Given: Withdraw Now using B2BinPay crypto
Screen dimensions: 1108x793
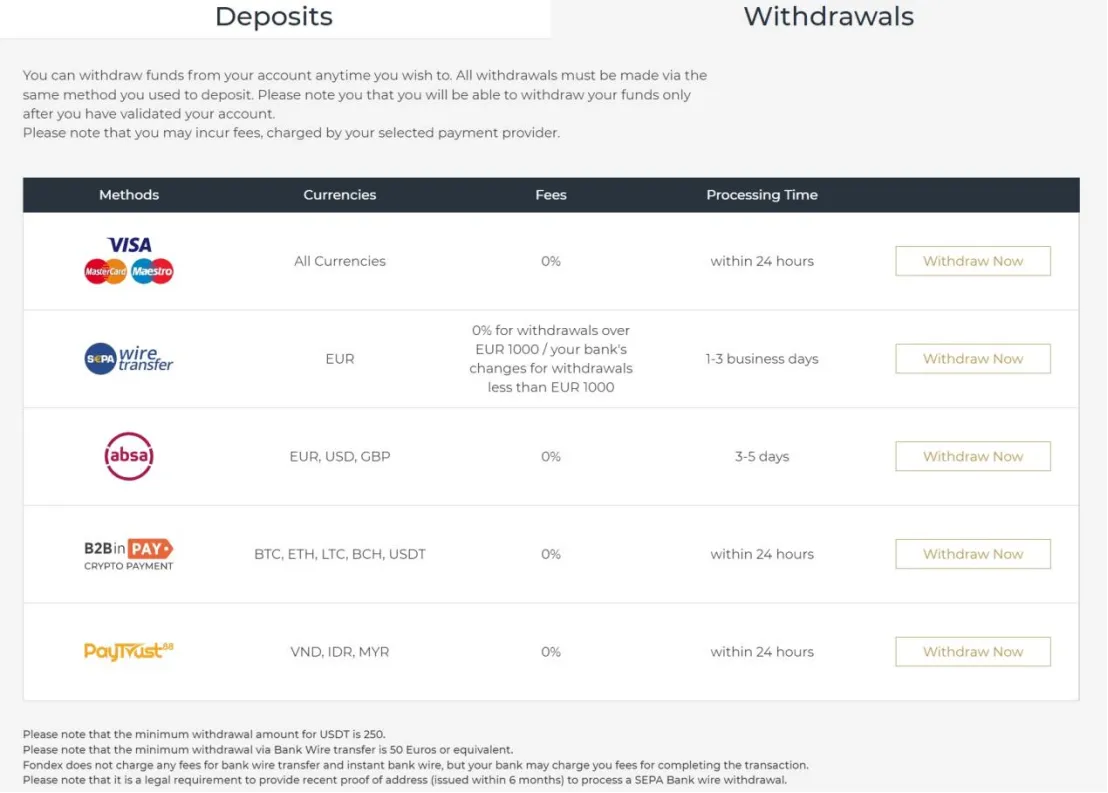Looking at the screenshot, I should coord(972,553).
